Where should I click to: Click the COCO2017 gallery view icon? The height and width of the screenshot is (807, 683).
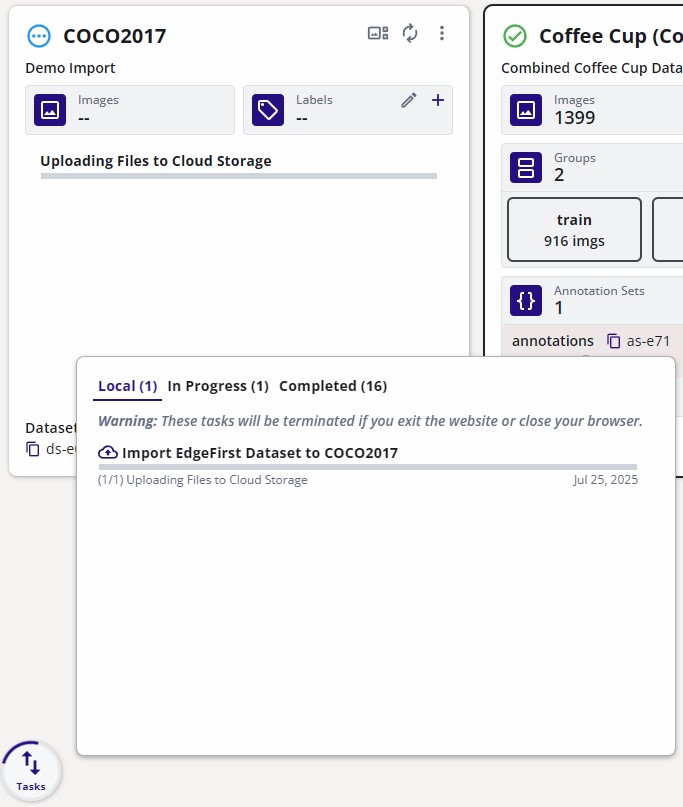click(x=378, y=34)
